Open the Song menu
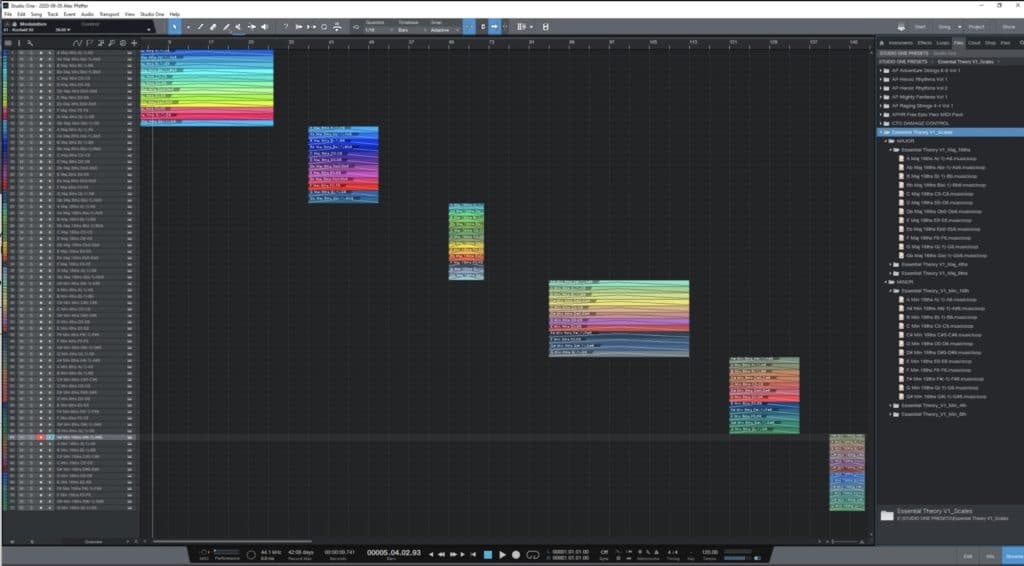This screenshot has width=1024, height=566. pyautogui.click(x=36, y=14)
